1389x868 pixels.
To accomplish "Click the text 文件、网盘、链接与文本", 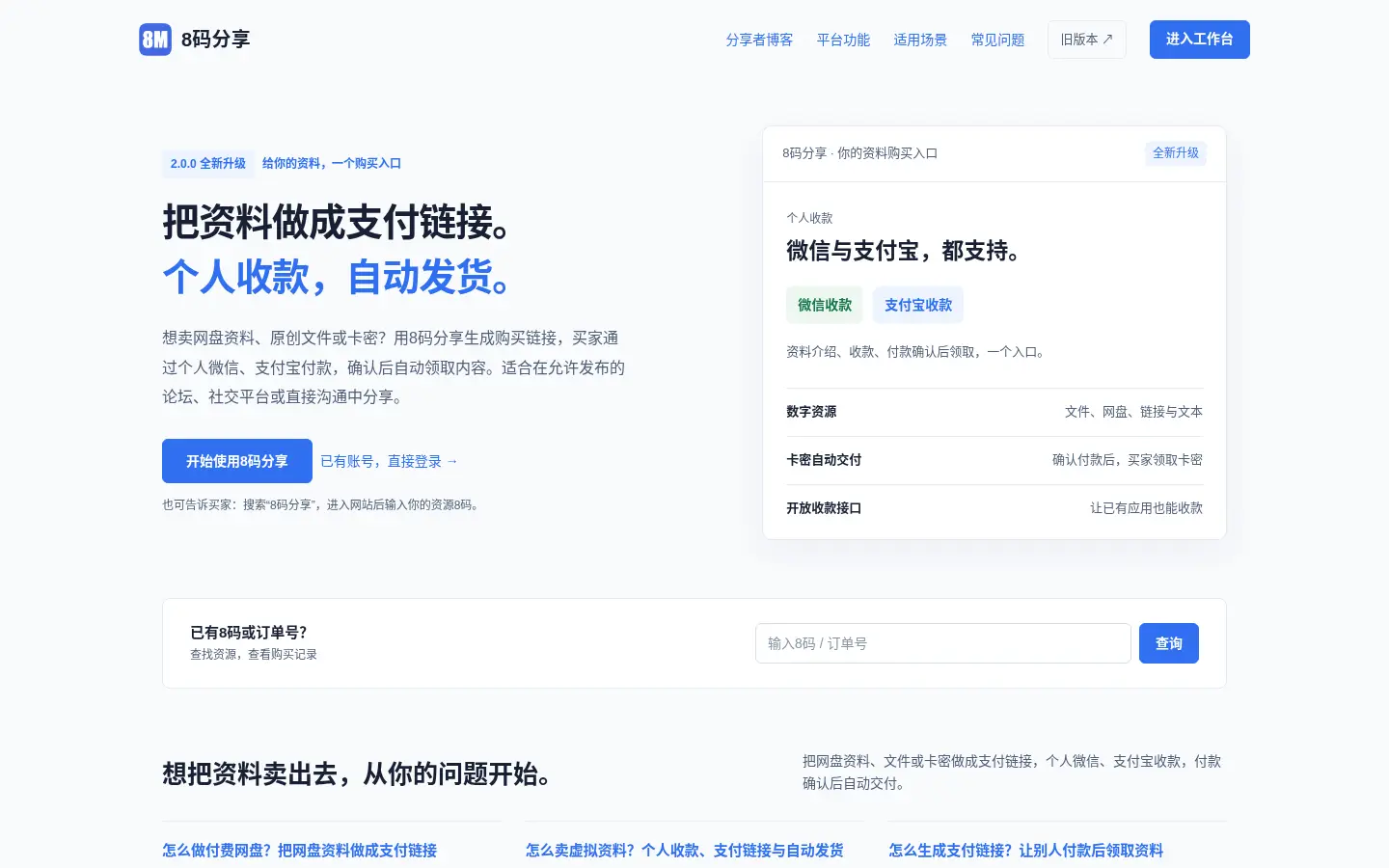I will 1133,412.
